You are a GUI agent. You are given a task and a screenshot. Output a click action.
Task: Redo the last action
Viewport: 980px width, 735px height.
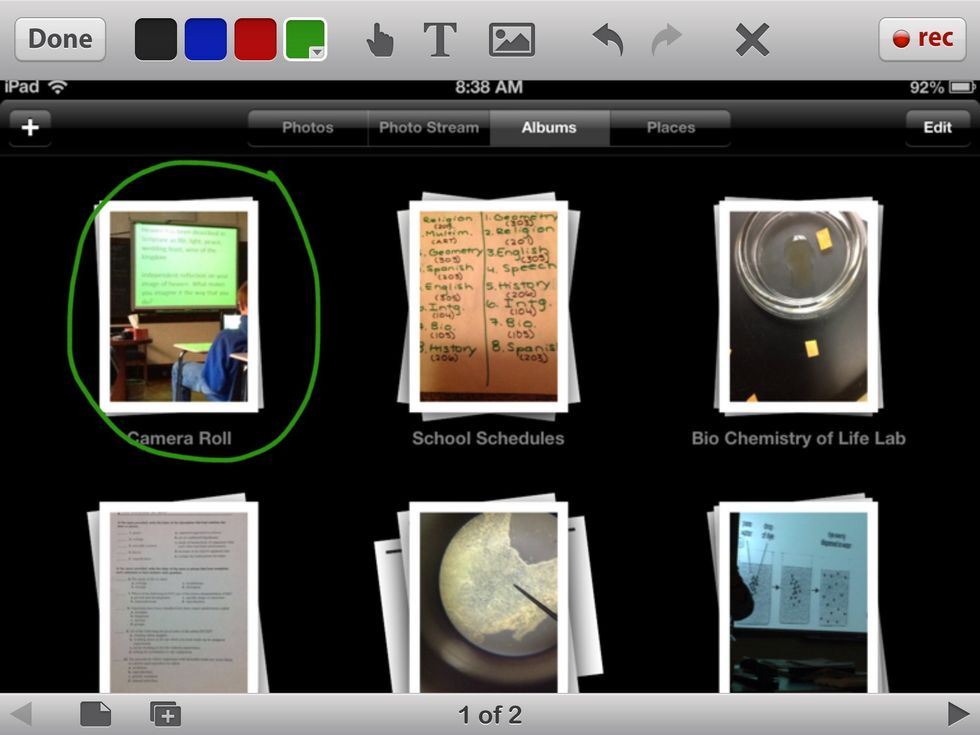pyautogui.click(x=666, y=40)
